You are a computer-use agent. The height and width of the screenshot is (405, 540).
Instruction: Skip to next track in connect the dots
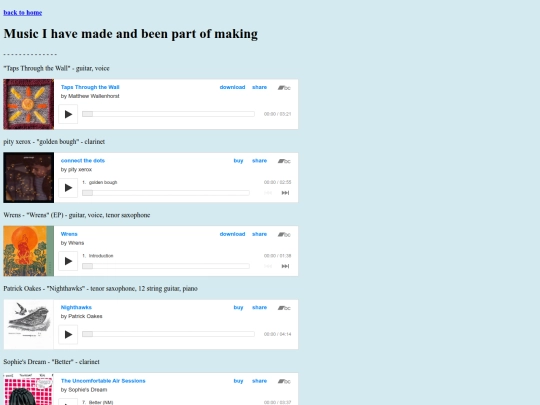[x=285, y=193]
